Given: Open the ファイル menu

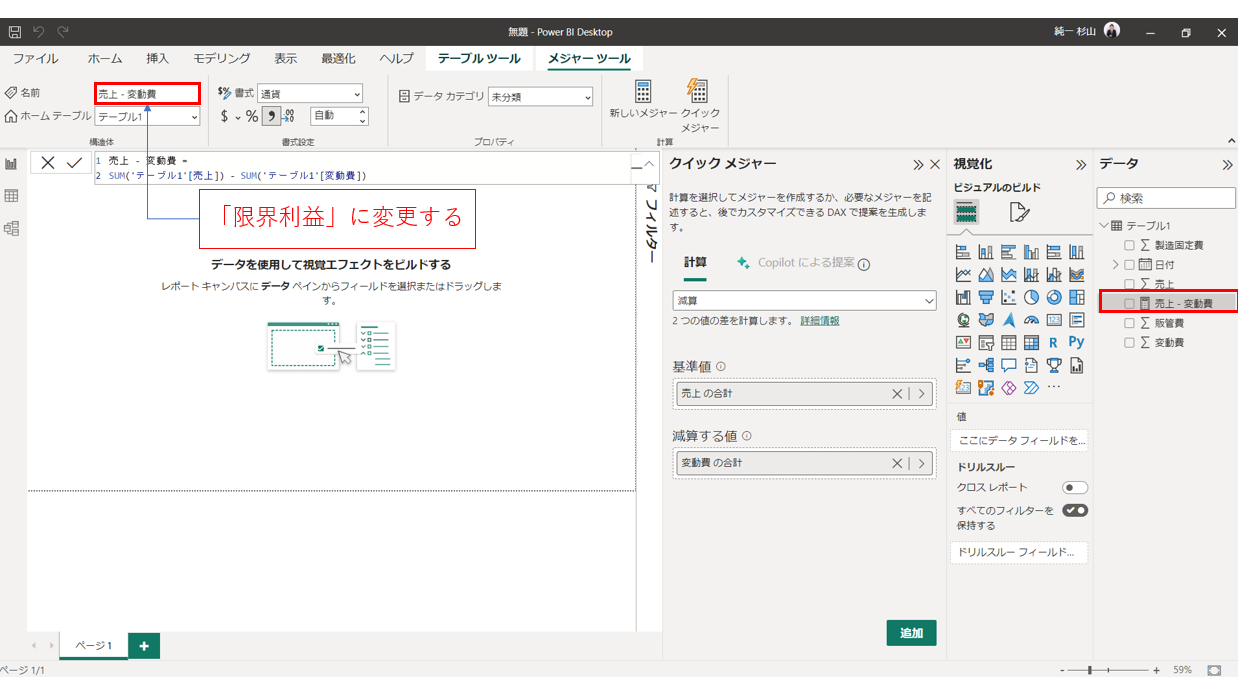Looking at the screenshot, I should (x=35, y=59).
